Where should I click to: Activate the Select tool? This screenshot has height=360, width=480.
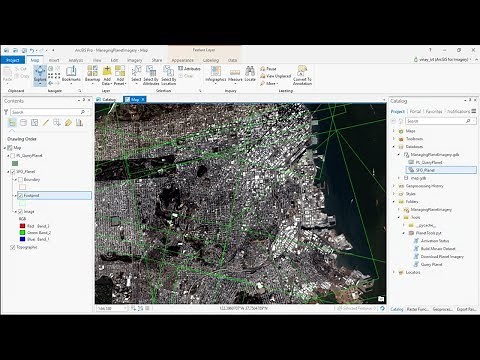pyautogui.click(x=136, y=74)
